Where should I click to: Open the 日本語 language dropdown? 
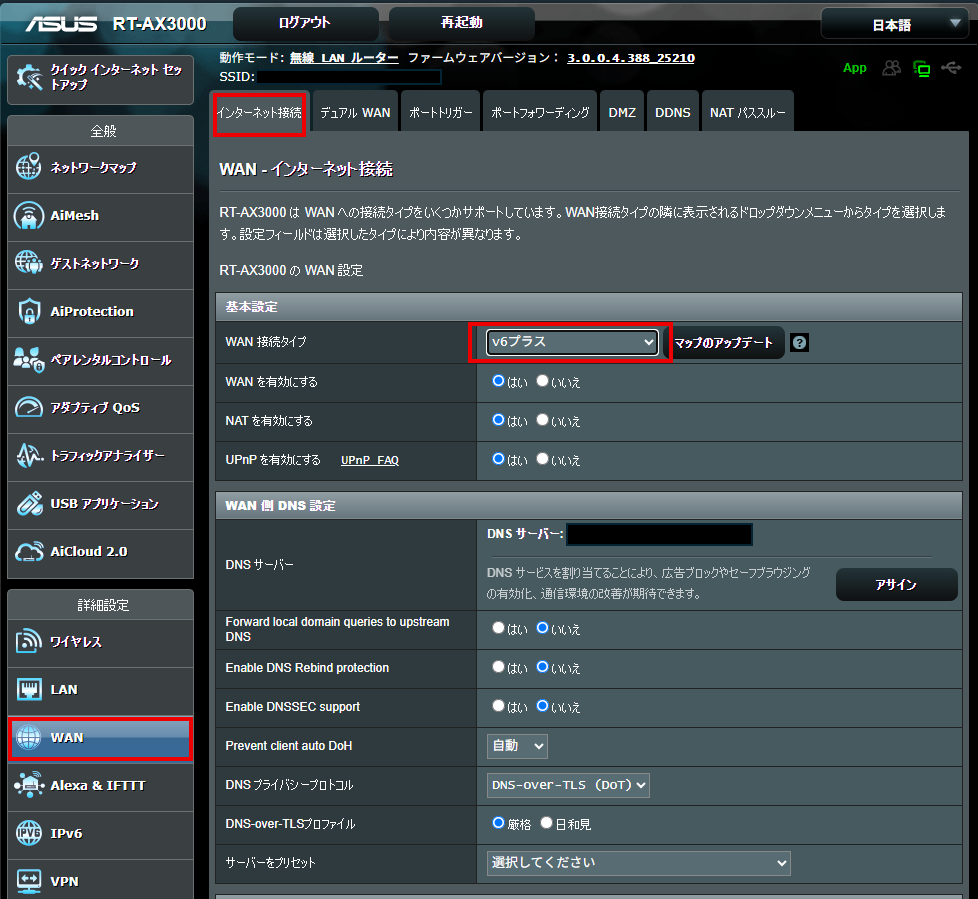click(x=894, y=24)
